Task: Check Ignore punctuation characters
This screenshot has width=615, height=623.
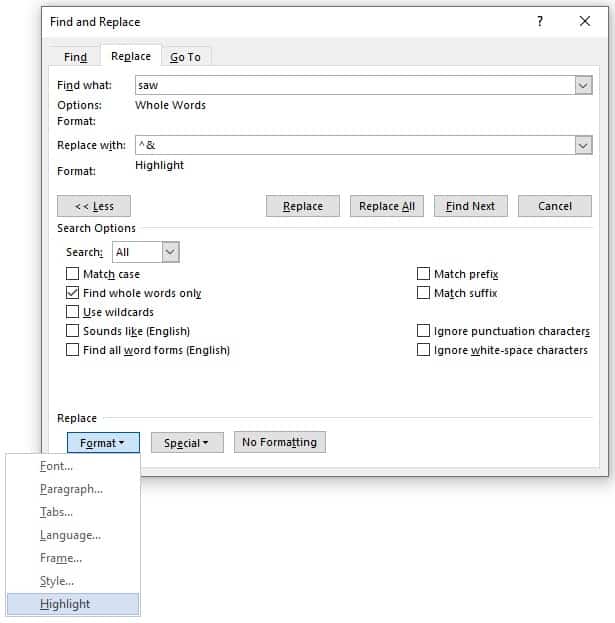Action: pyautogui.click(x=424, y=331)
